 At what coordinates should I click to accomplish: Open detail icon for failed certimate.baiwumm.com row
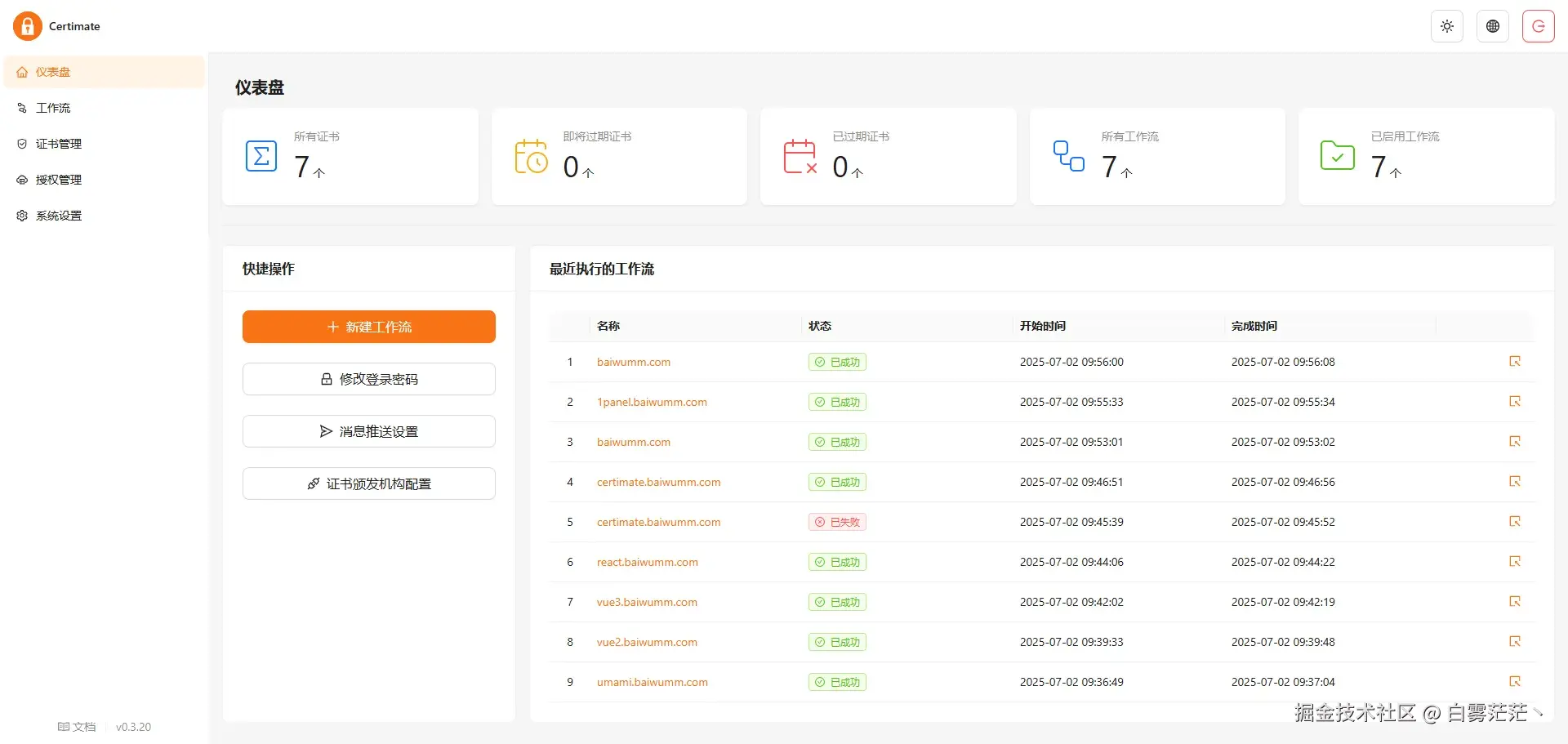[x=1515, y=521]
